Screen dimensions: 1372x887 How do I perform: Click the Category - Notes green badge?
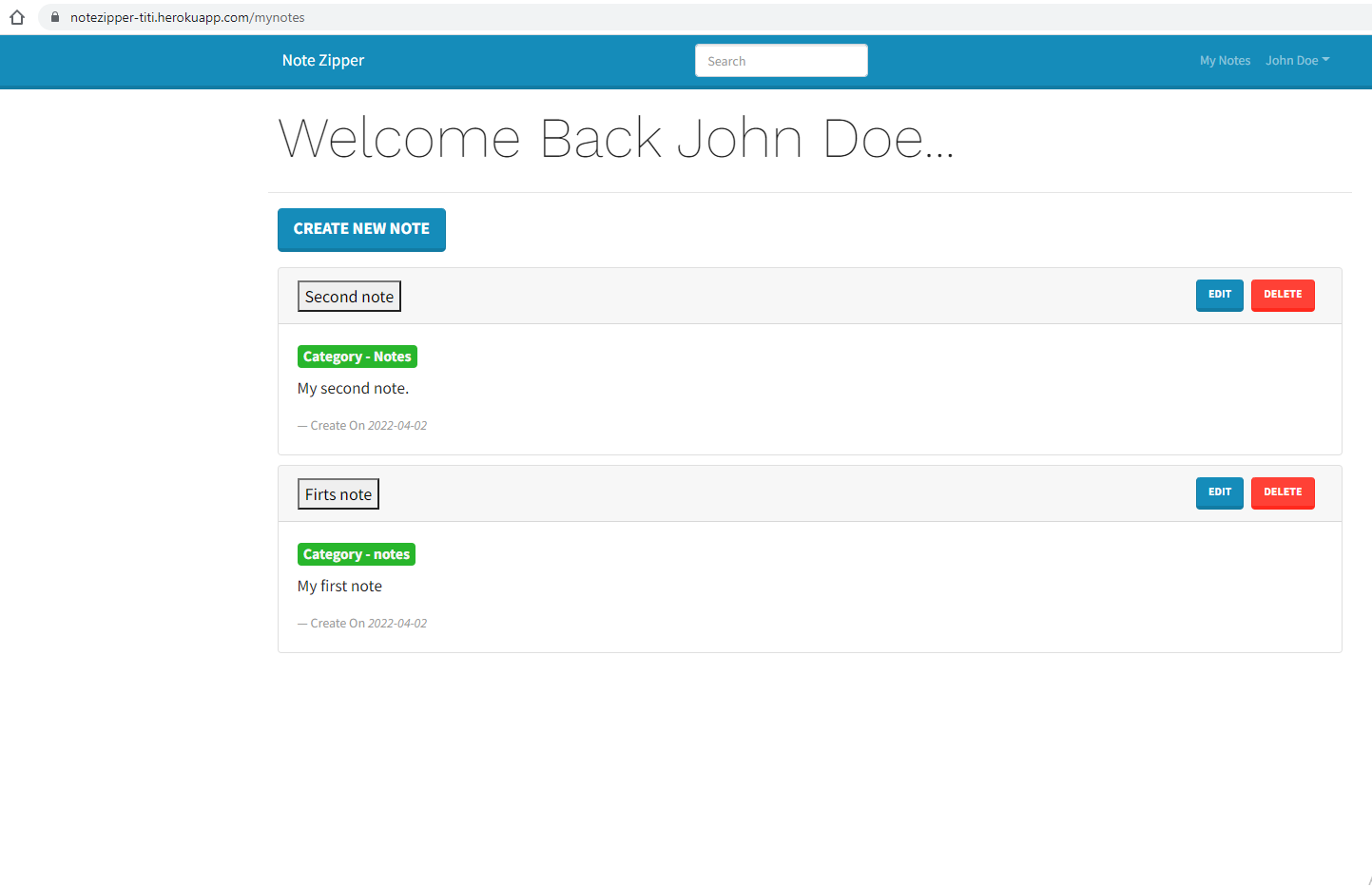[357, 356]
